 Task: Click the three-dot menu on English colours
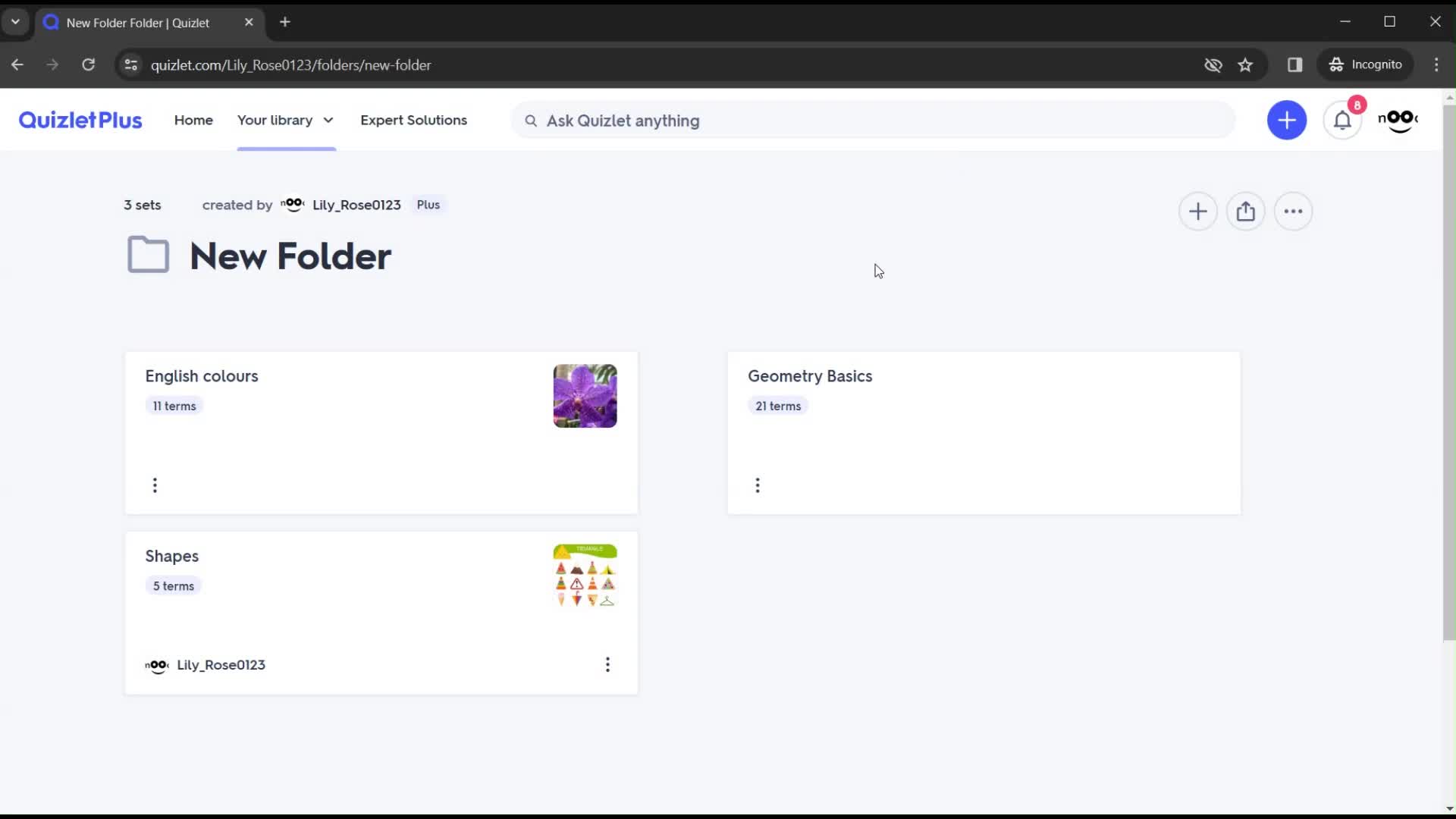tap(154, 485)
